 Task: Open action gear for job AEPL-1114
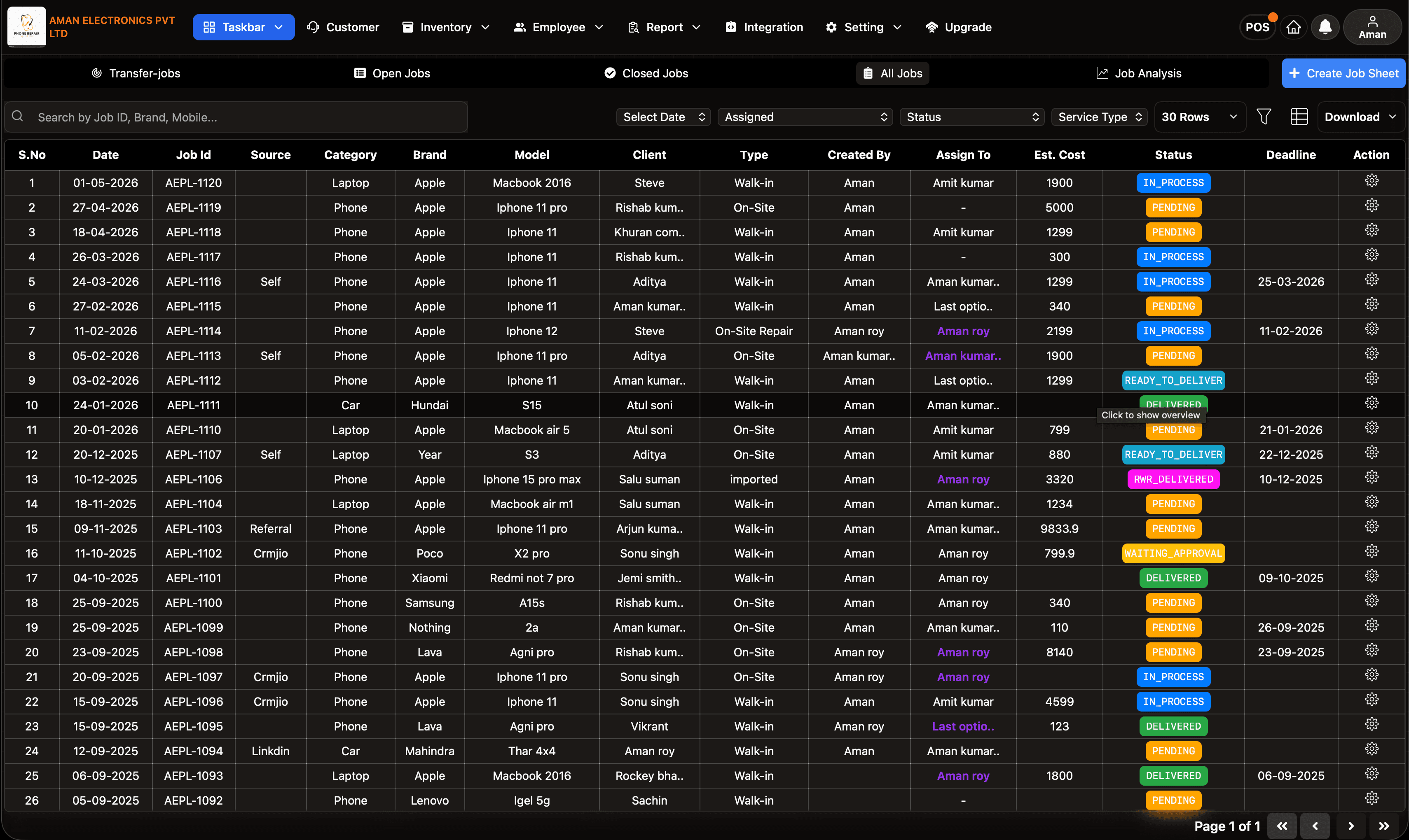point(1371,329)
